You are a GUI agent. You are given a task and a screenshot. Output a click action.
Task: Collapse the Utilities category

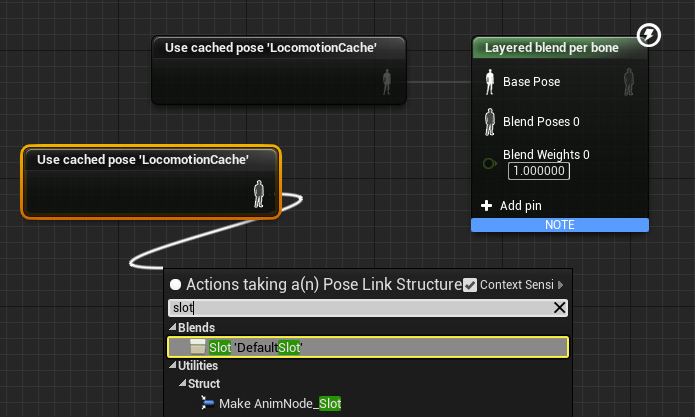(x=173, y=366)
